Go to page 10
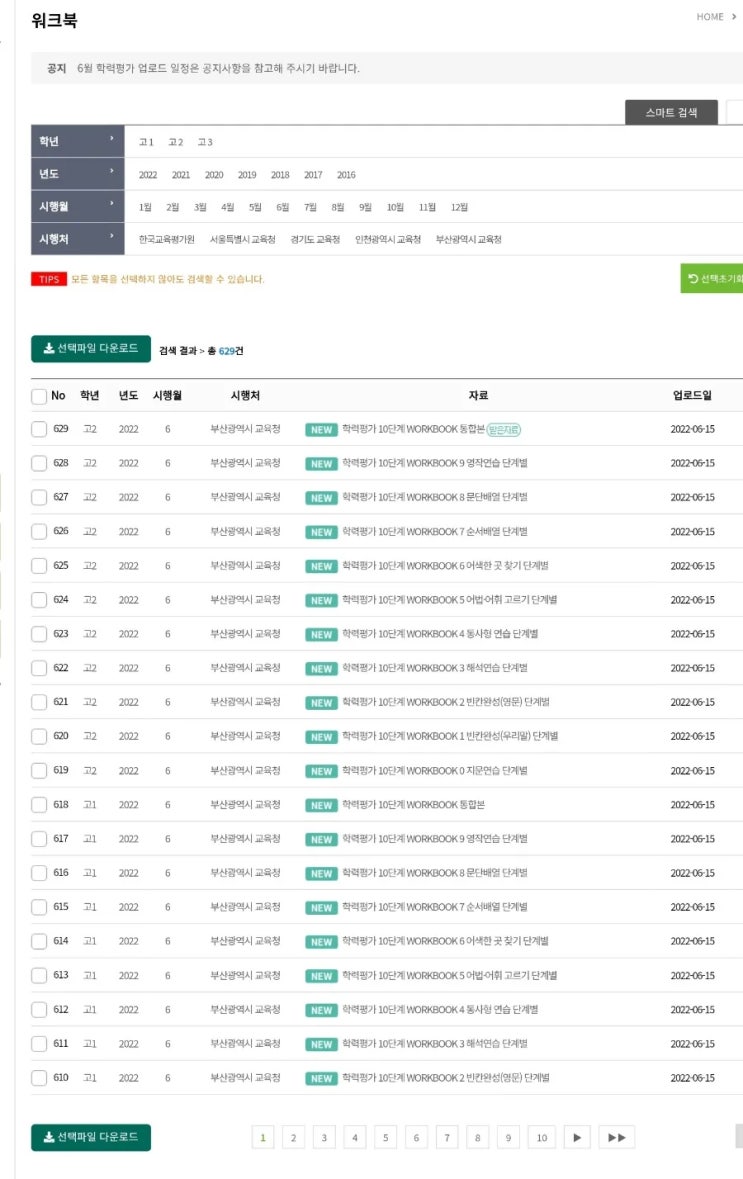Viewport: 743px width, 1179px height. (541, 1138)
